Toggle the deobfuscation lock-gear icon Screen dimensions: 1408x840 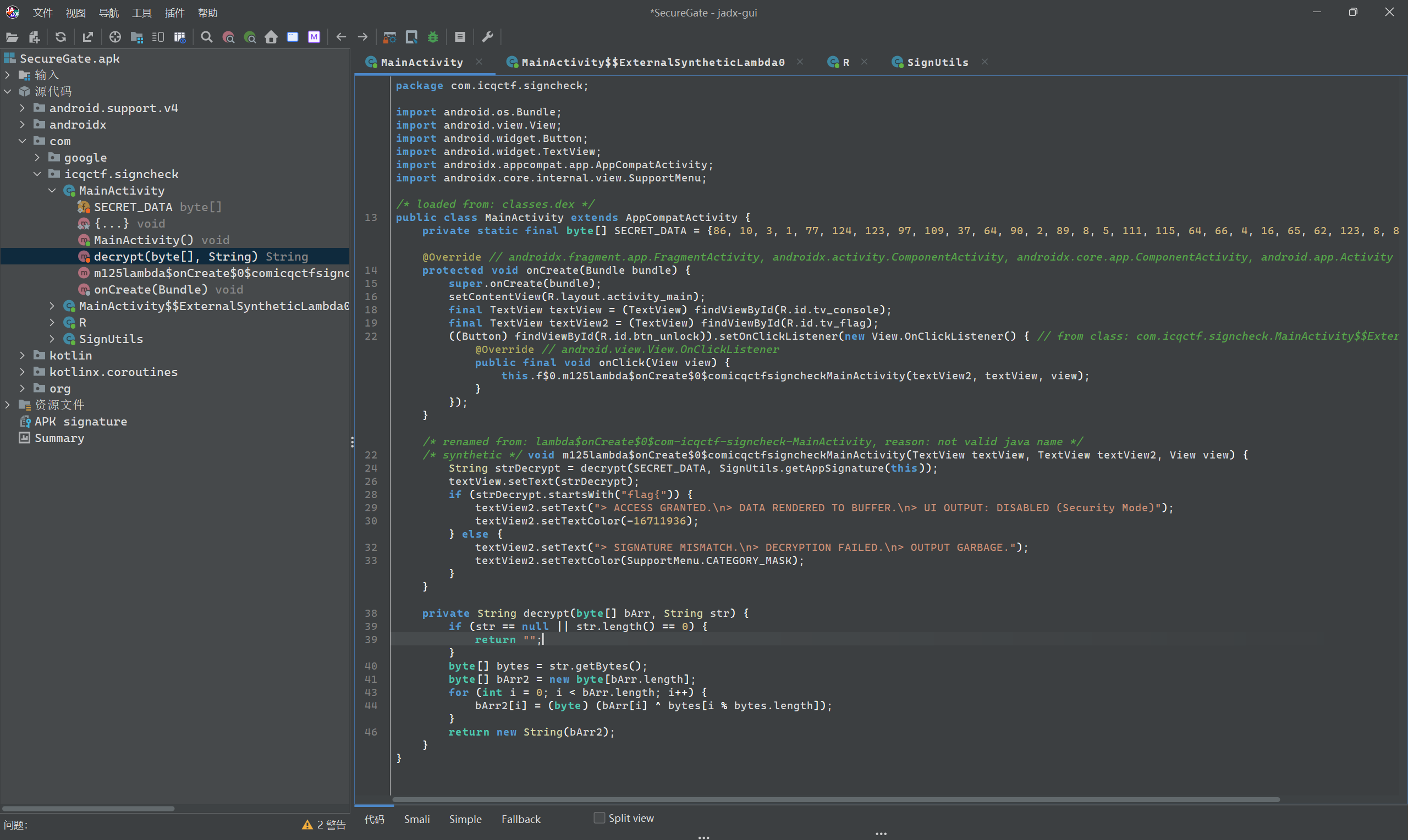pyautogui.click(x=389, y=37)
